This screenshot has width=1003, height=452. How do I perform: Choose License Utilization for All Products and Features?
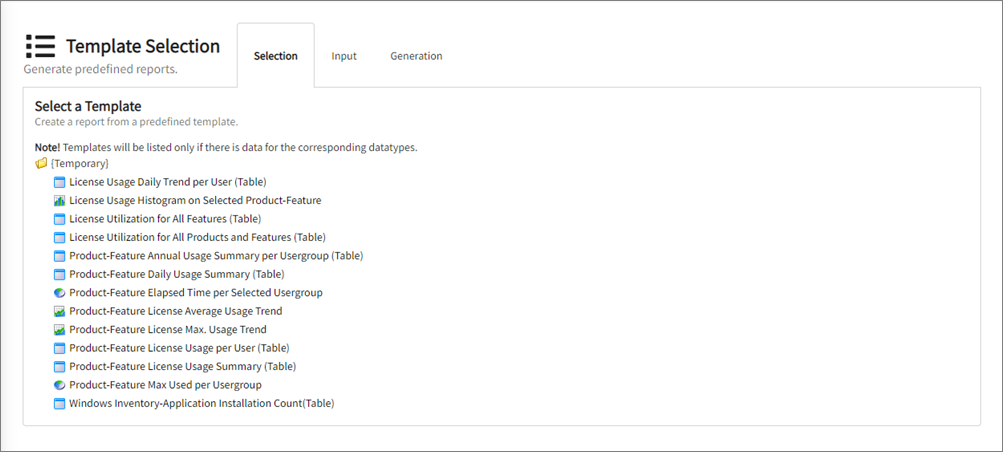197,237
